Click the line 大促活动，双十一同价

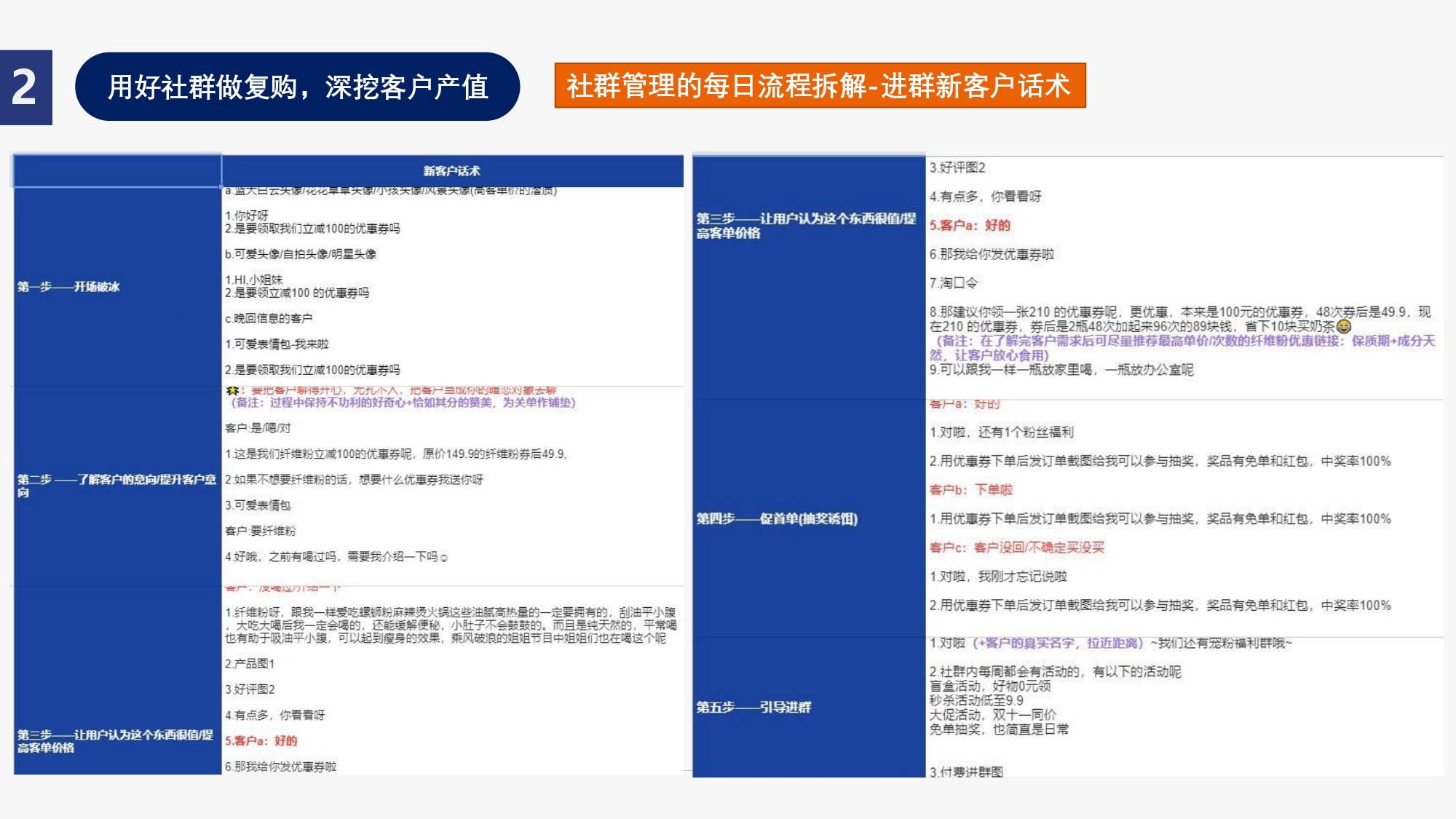coord(992,715)
